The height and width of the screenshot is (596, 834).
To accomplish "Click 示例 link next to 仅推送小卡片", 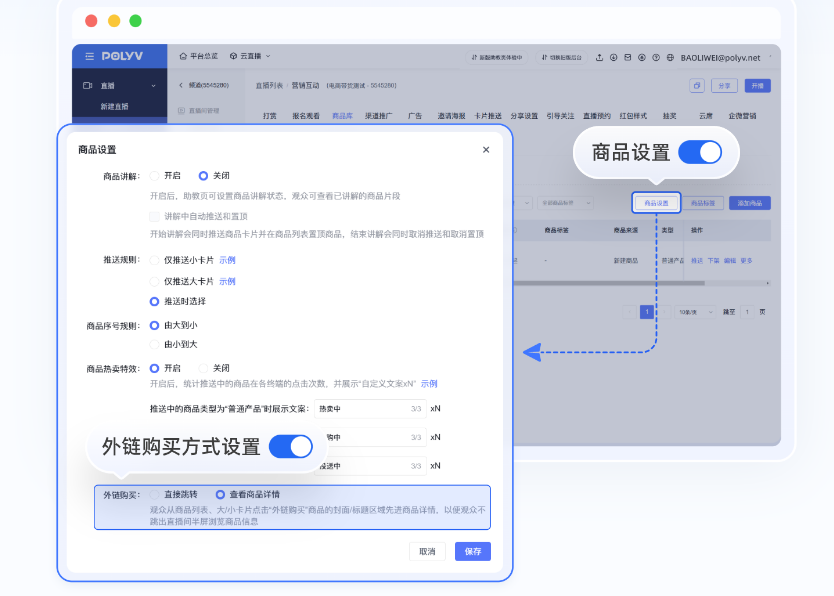I will tap(227, 260).
